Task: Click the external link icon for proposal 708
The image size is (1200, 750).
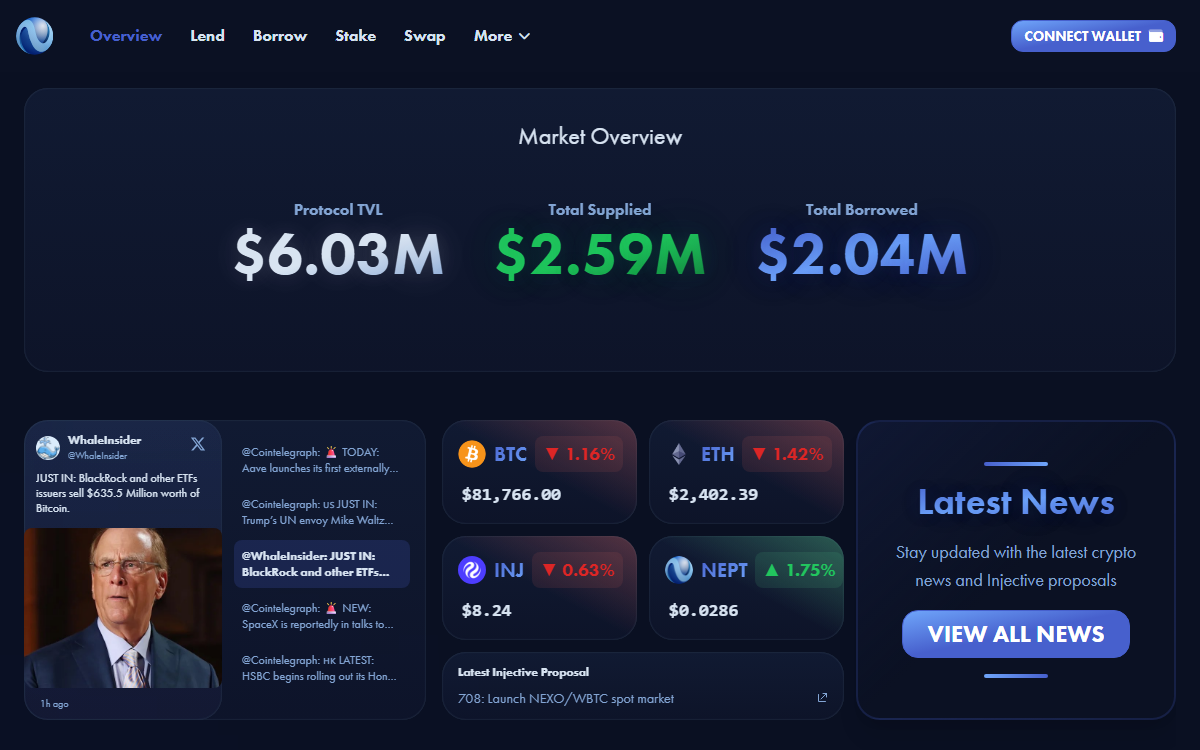Action: pos(822,698)
